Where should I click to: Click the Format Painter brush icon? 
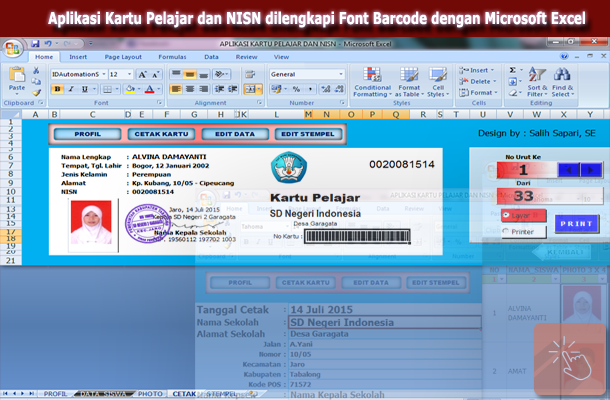point(36,93)
